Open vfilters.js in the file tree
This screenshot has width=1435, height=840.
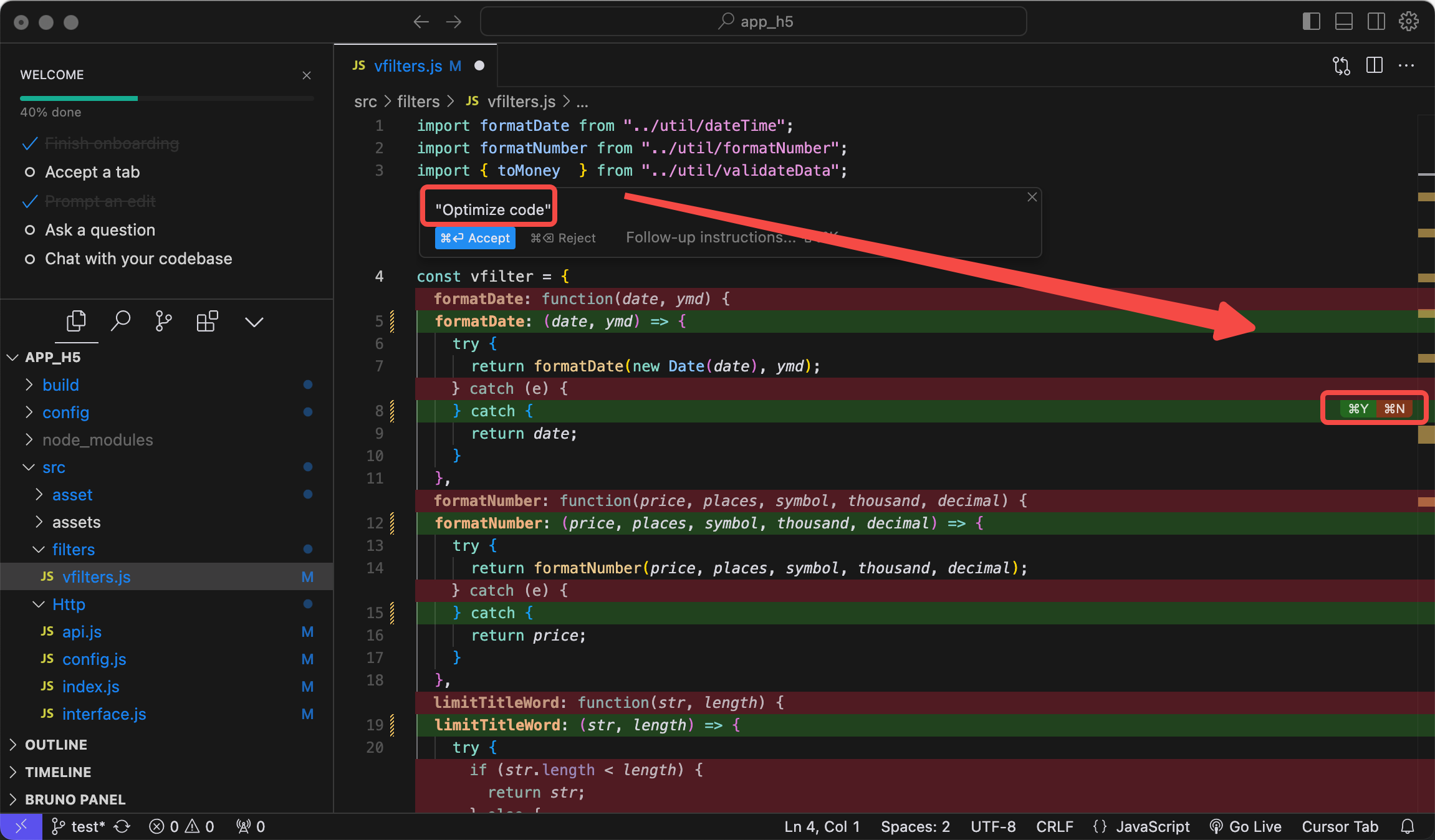pyautogui.click(x=166, y=577)
